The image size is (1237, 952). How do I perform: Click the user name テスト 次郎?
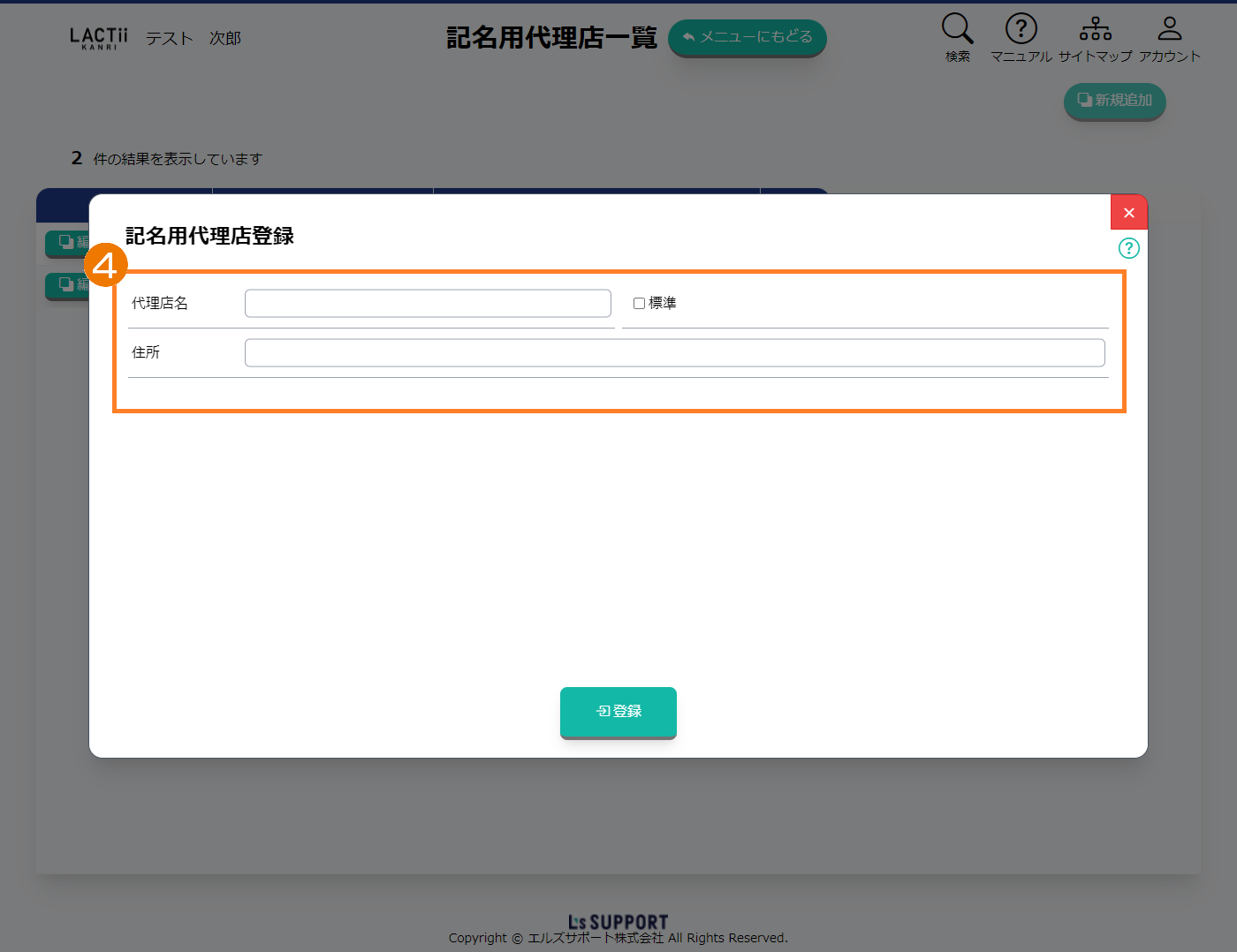coord(193,39)
